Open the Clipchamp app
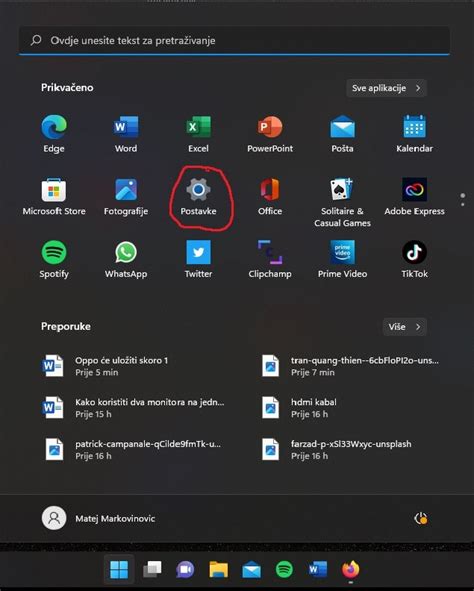474x591 pixels. pos(270,259)
